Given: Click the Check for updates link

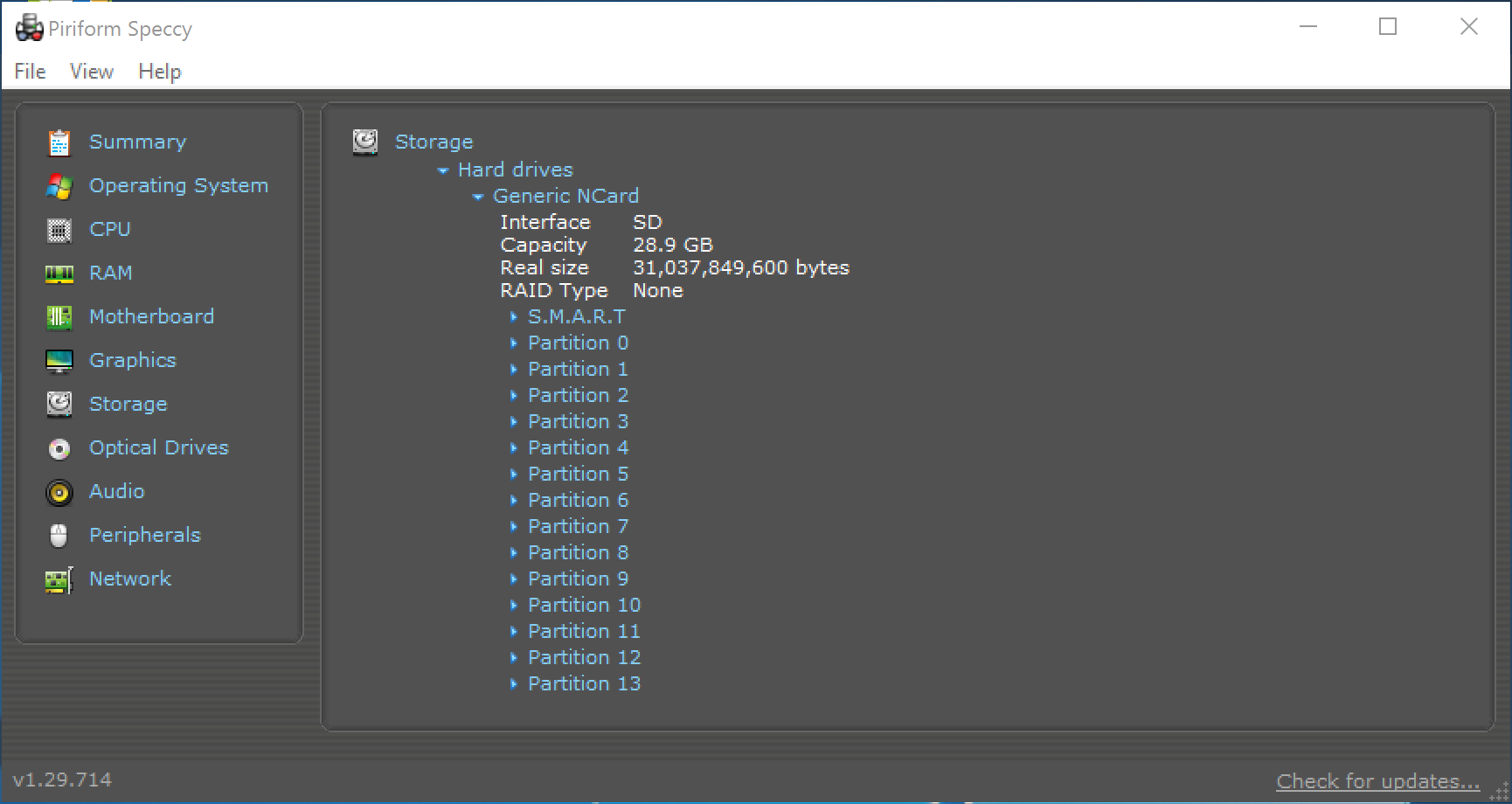Looking at the screenshot, I should [1377, 780].
